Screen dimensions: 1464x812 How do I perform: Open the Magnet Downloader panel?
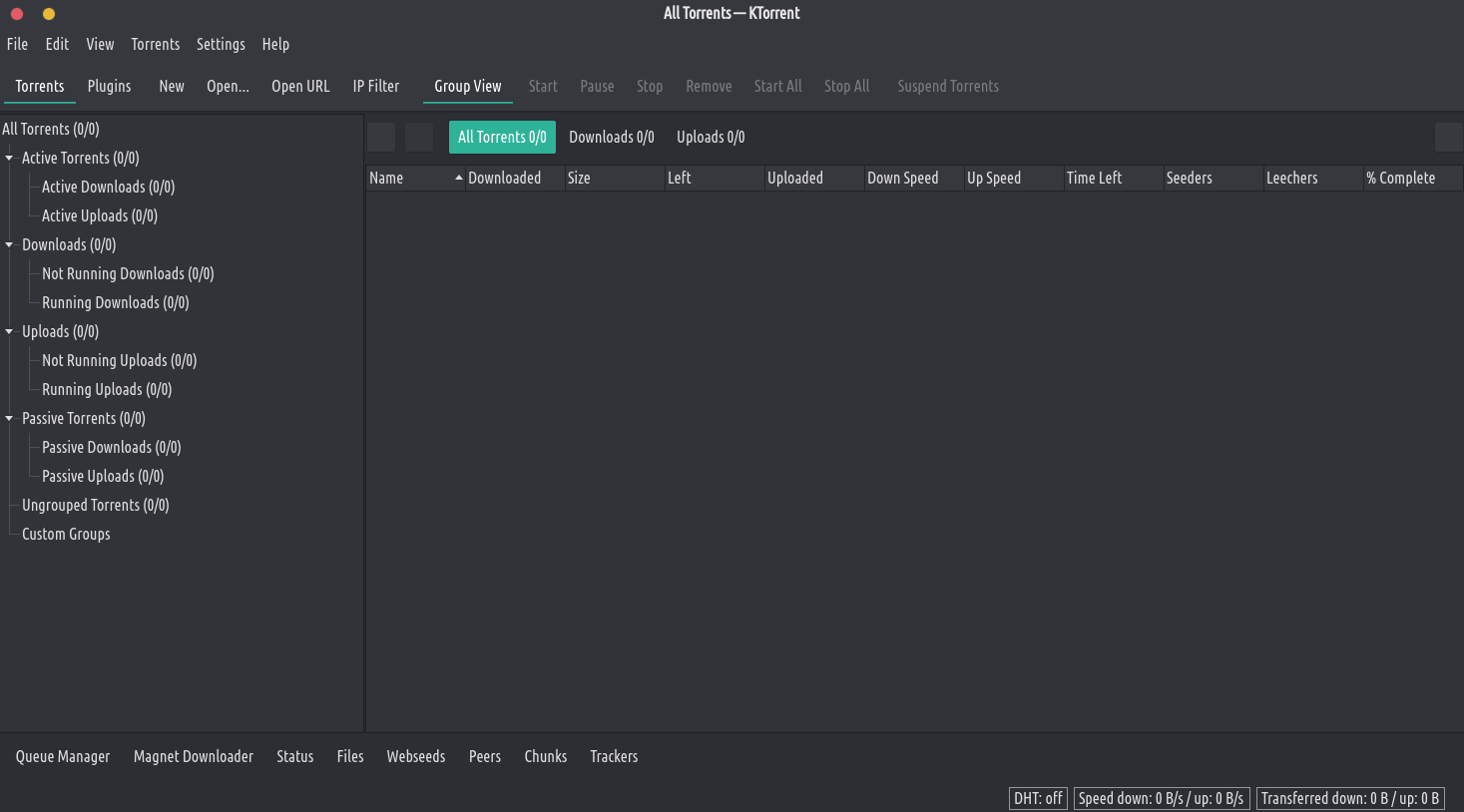coord(194,756)
